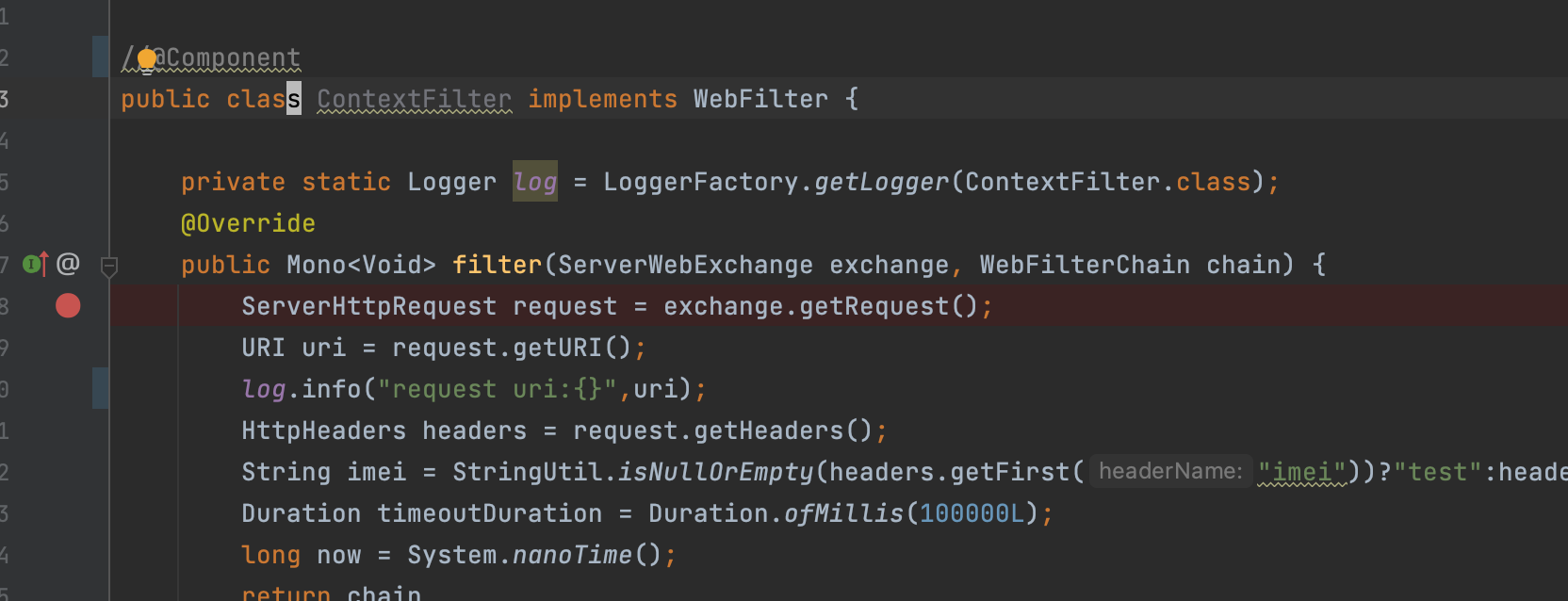Click getLogger method call
Image resolution: width=1568 pixels, height=601 pixels.
[x=882, y=182]
